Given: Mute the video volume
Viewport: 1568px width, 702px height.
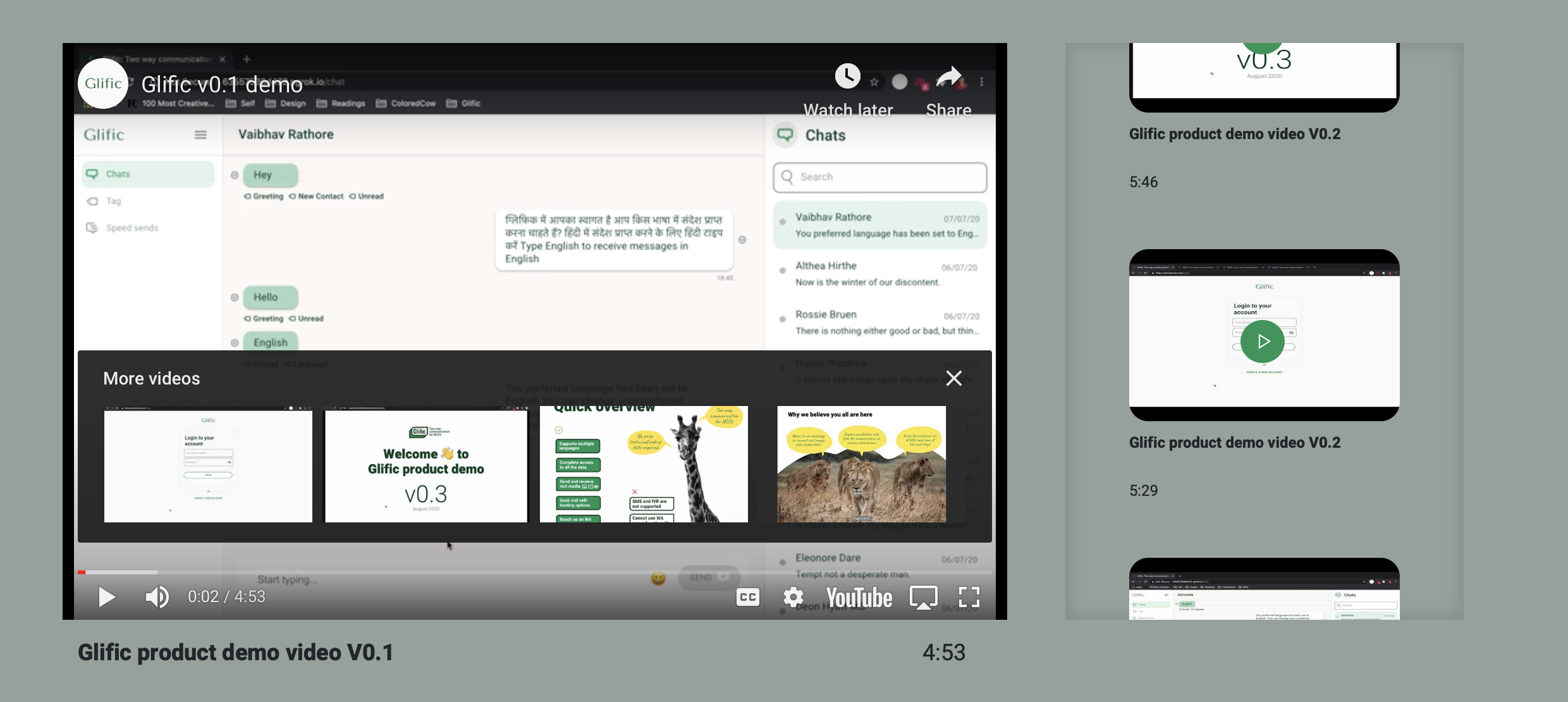Looking at the screenshot, I should 157,596.
